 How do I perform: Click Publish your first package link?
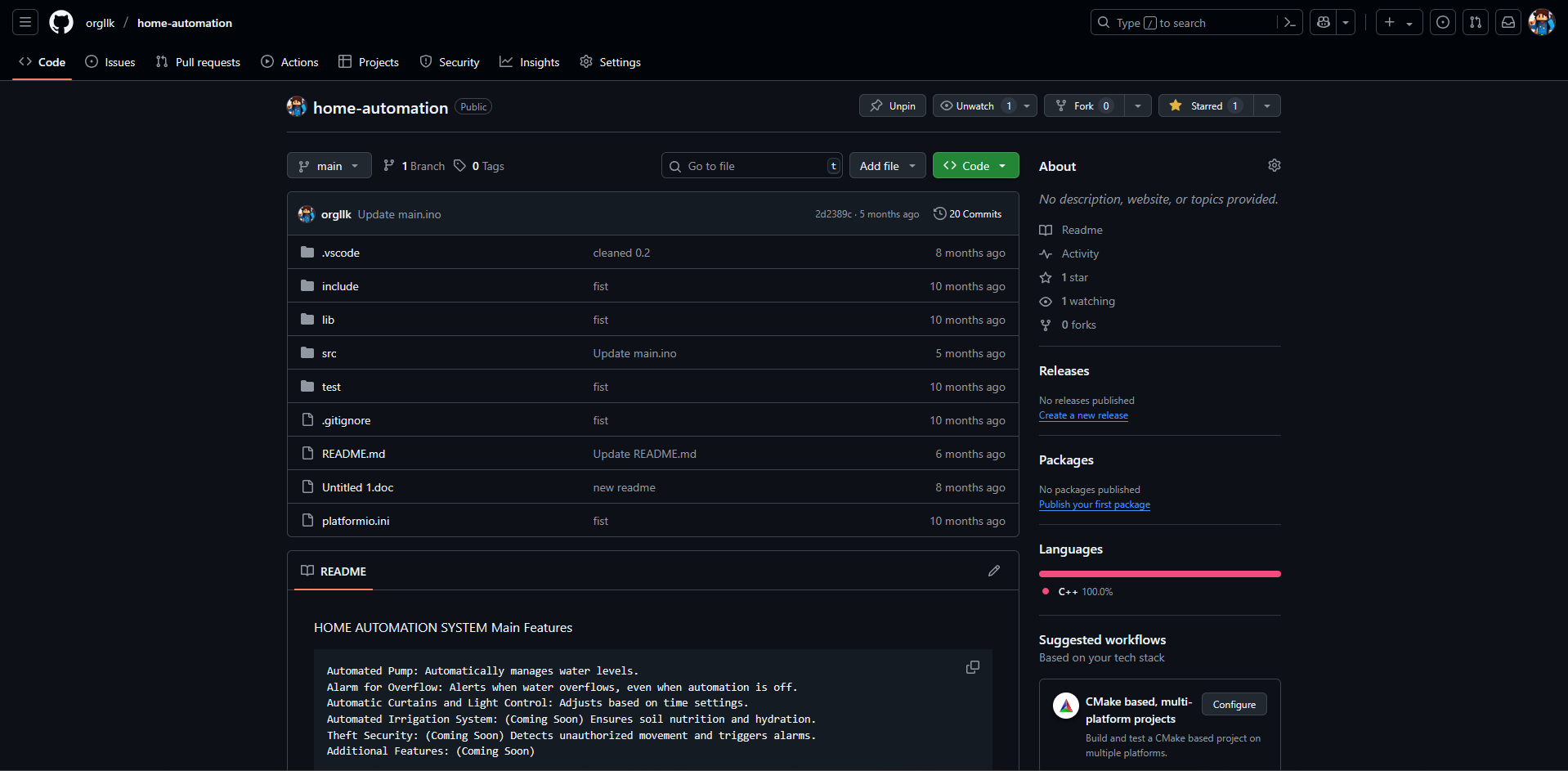click(x=1094, y=504)
